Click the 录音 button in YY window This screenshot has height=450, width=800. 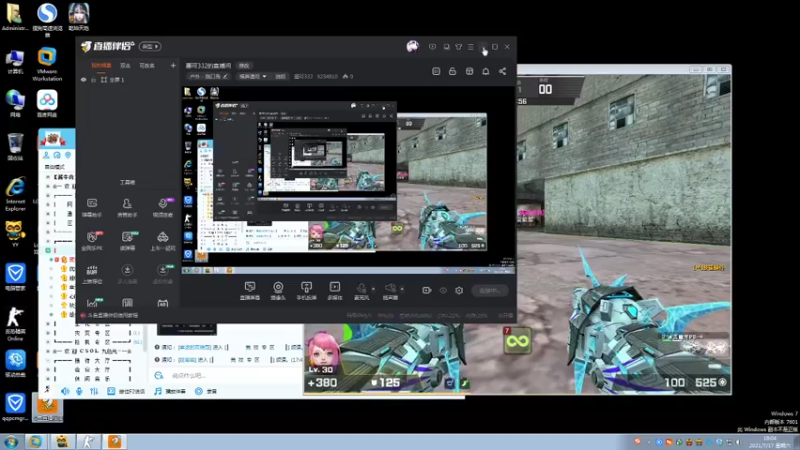pyautogui.click(x=207, y=391)
